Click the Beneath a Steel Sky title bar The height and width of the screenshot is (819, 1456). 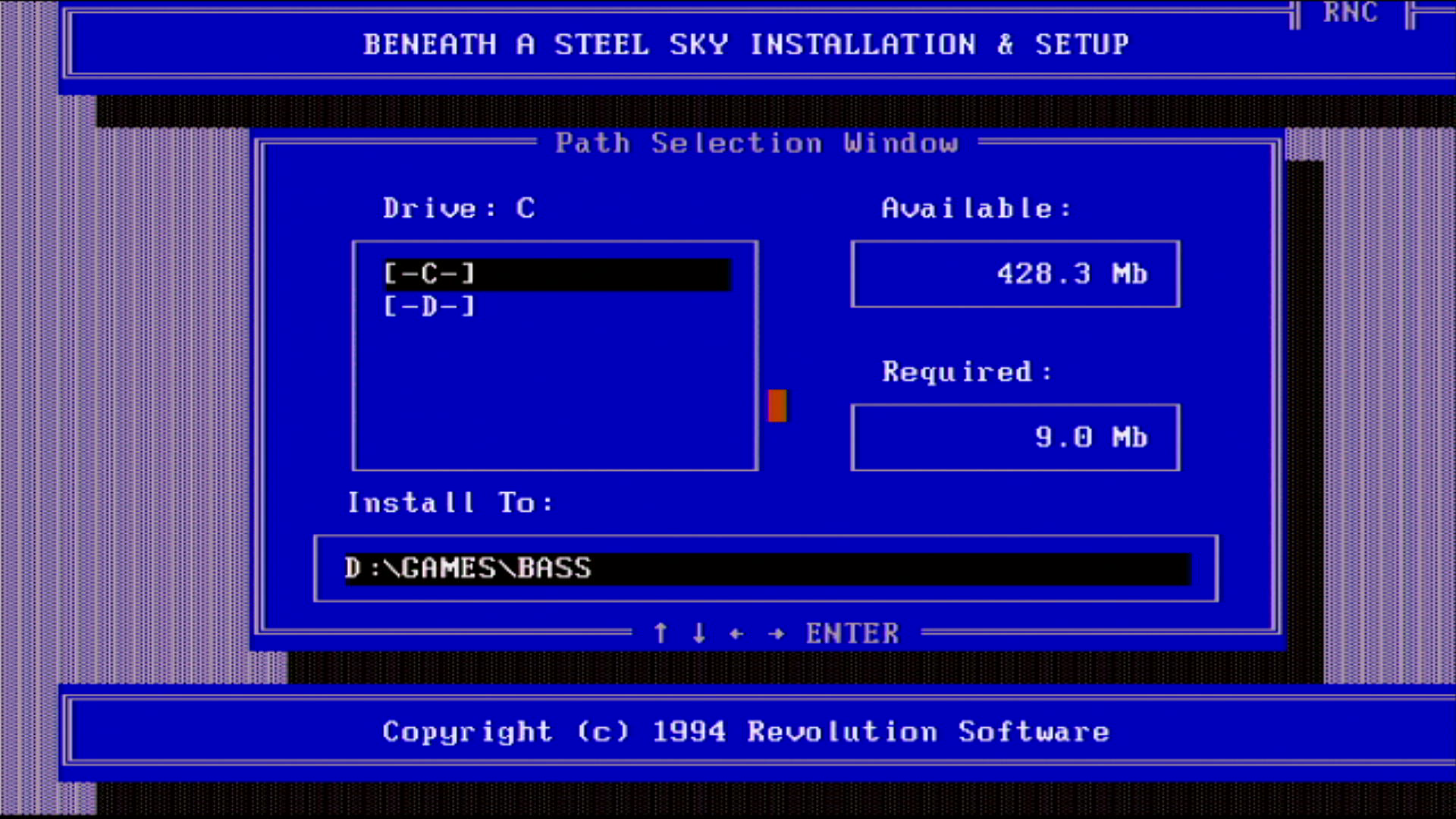[745, 45]
